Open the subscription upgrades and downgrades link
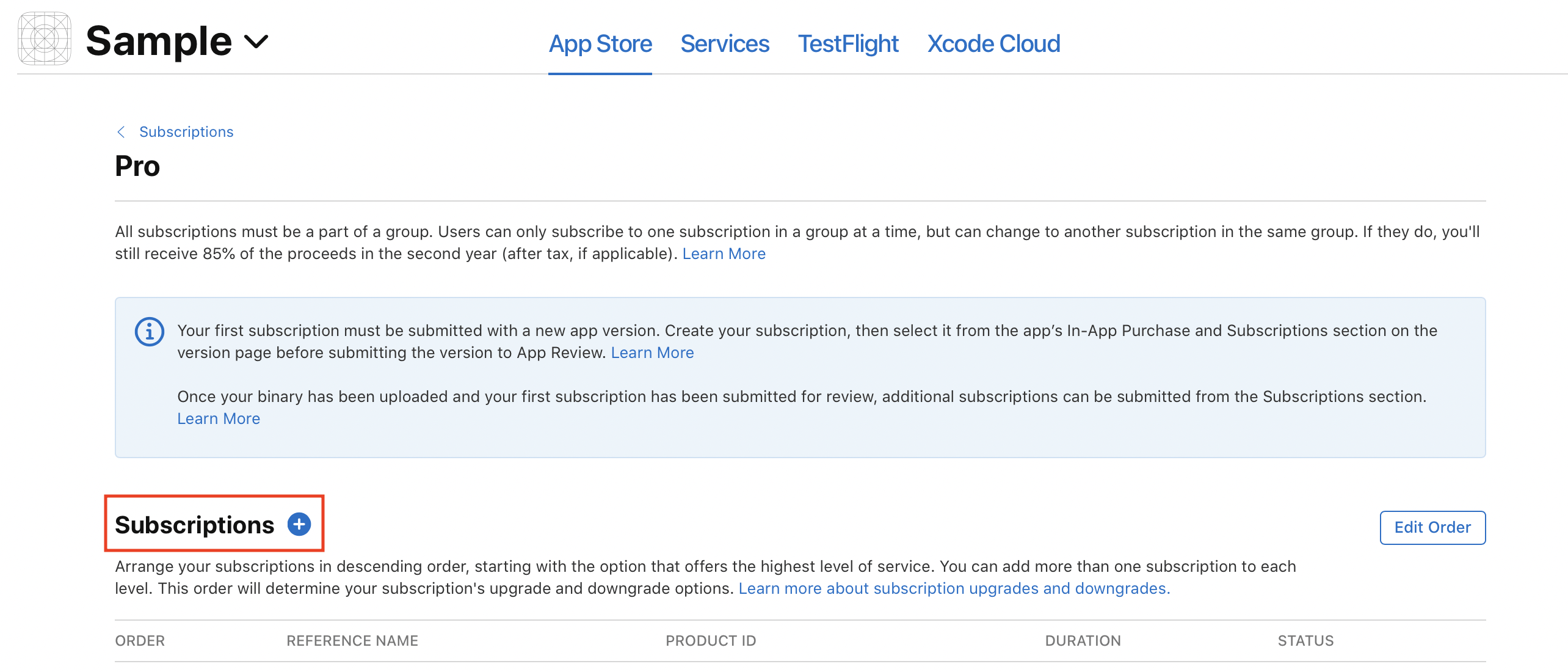1568x672 pixels. pos(954,588)
